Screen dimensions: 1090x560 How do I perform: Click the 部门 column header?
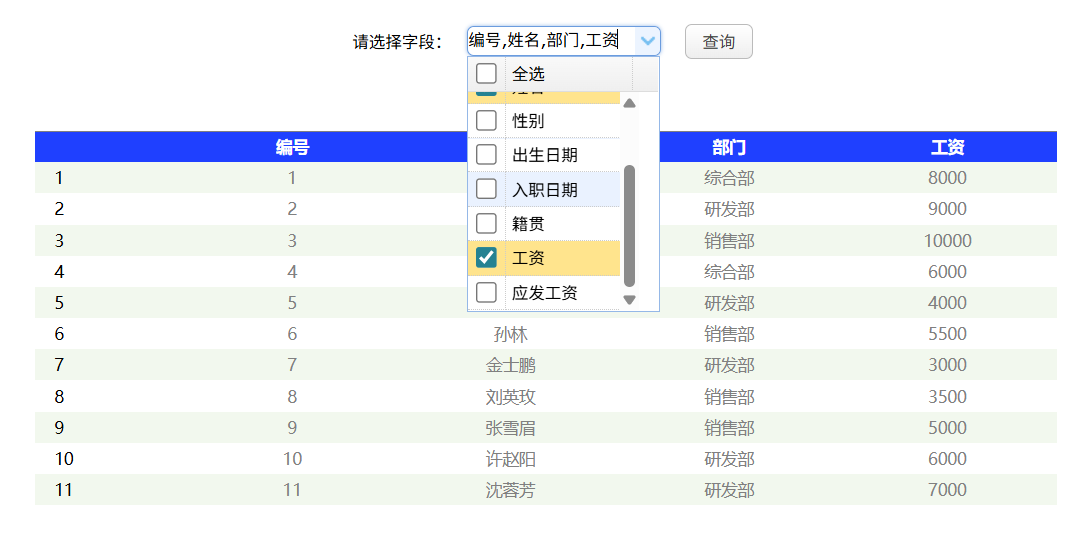(729, 147)
